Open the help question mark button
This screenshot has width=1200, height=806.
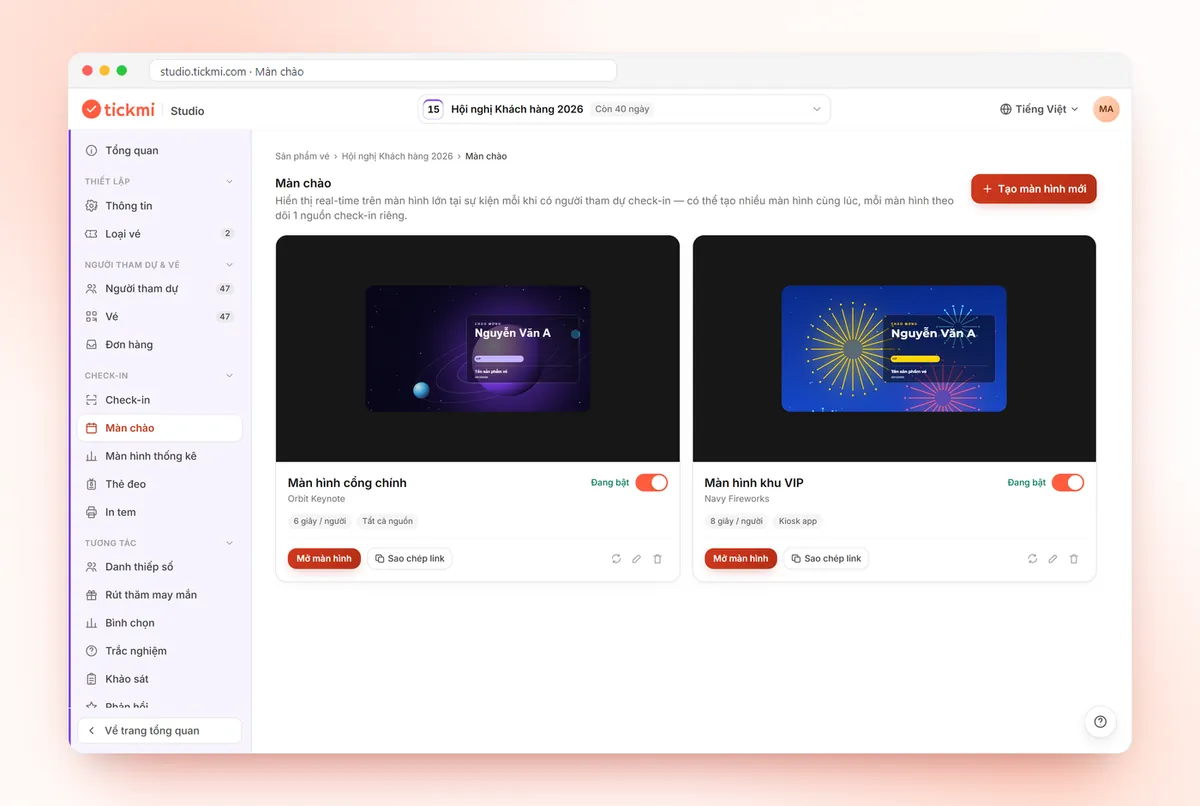pos(1100,722)
